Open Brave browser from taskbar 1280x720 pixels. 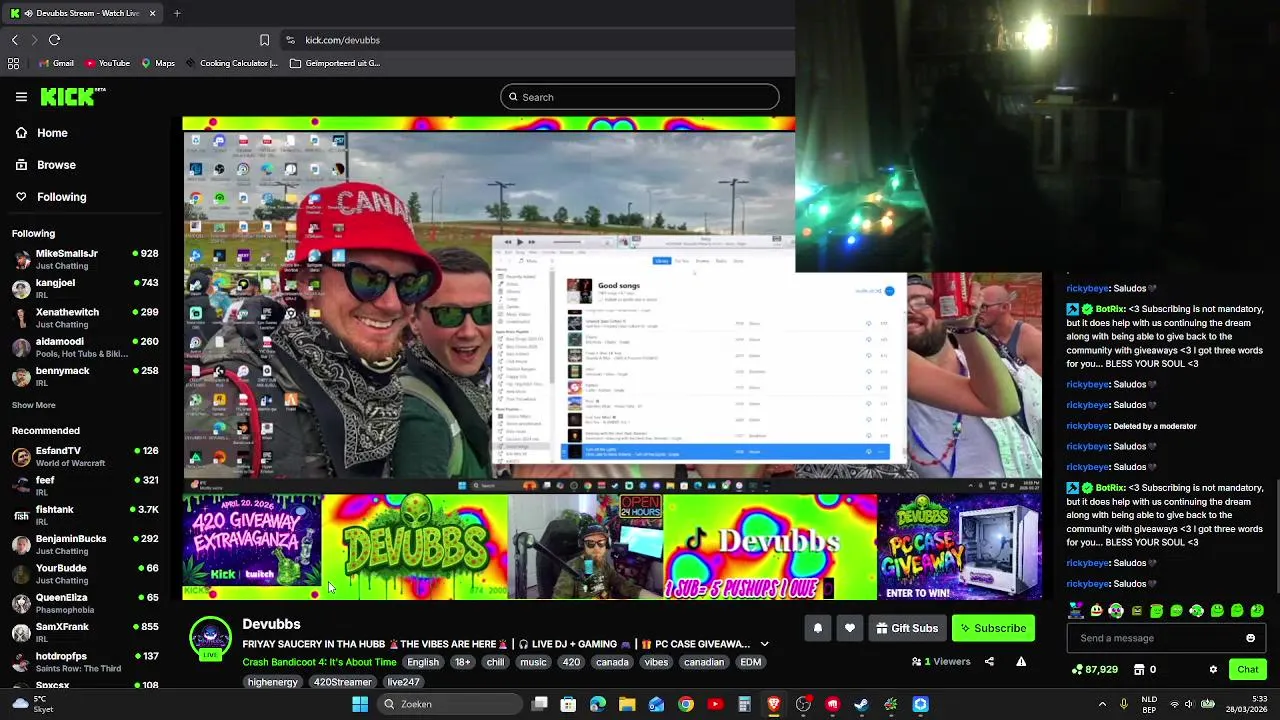click(773, 704)
